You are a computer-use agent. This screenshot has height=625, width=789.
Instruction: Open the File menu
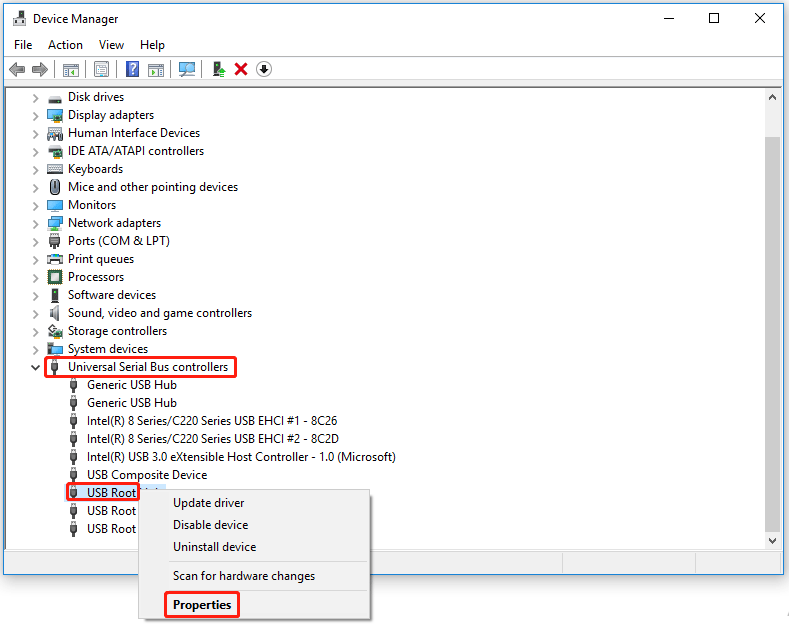pos(23,45)
